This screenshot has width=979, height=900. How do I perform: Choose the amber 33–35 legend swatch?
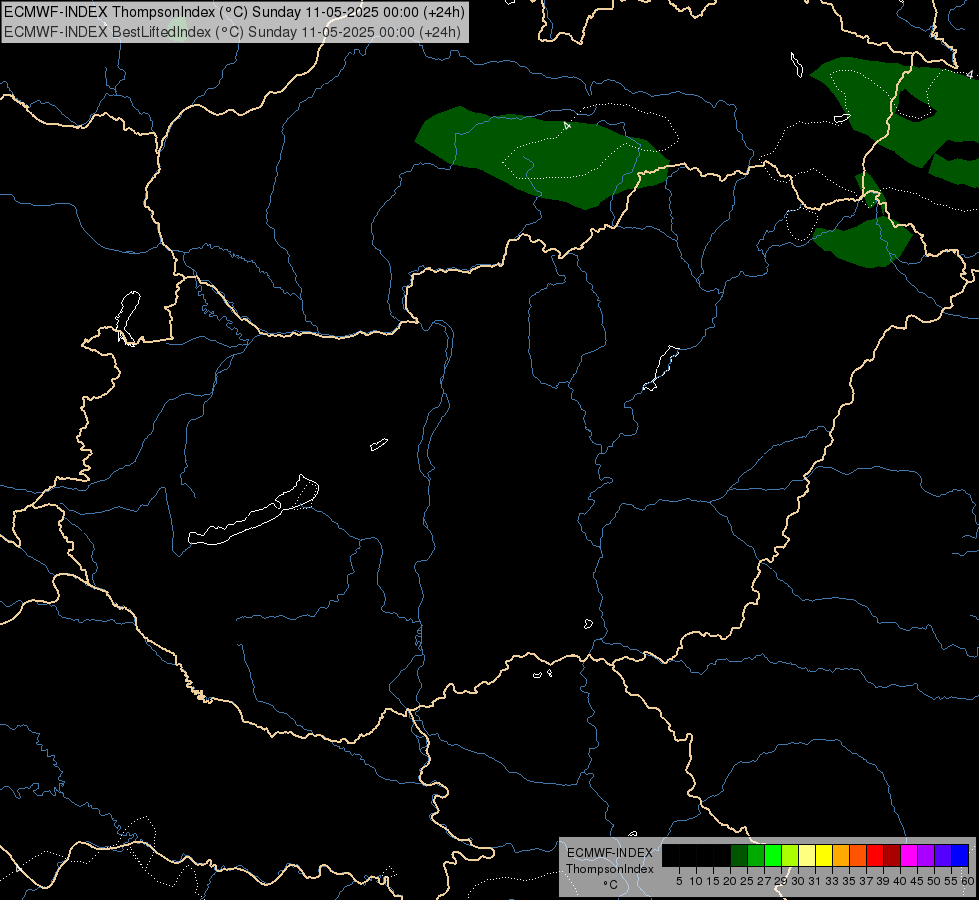coord(841,855)
